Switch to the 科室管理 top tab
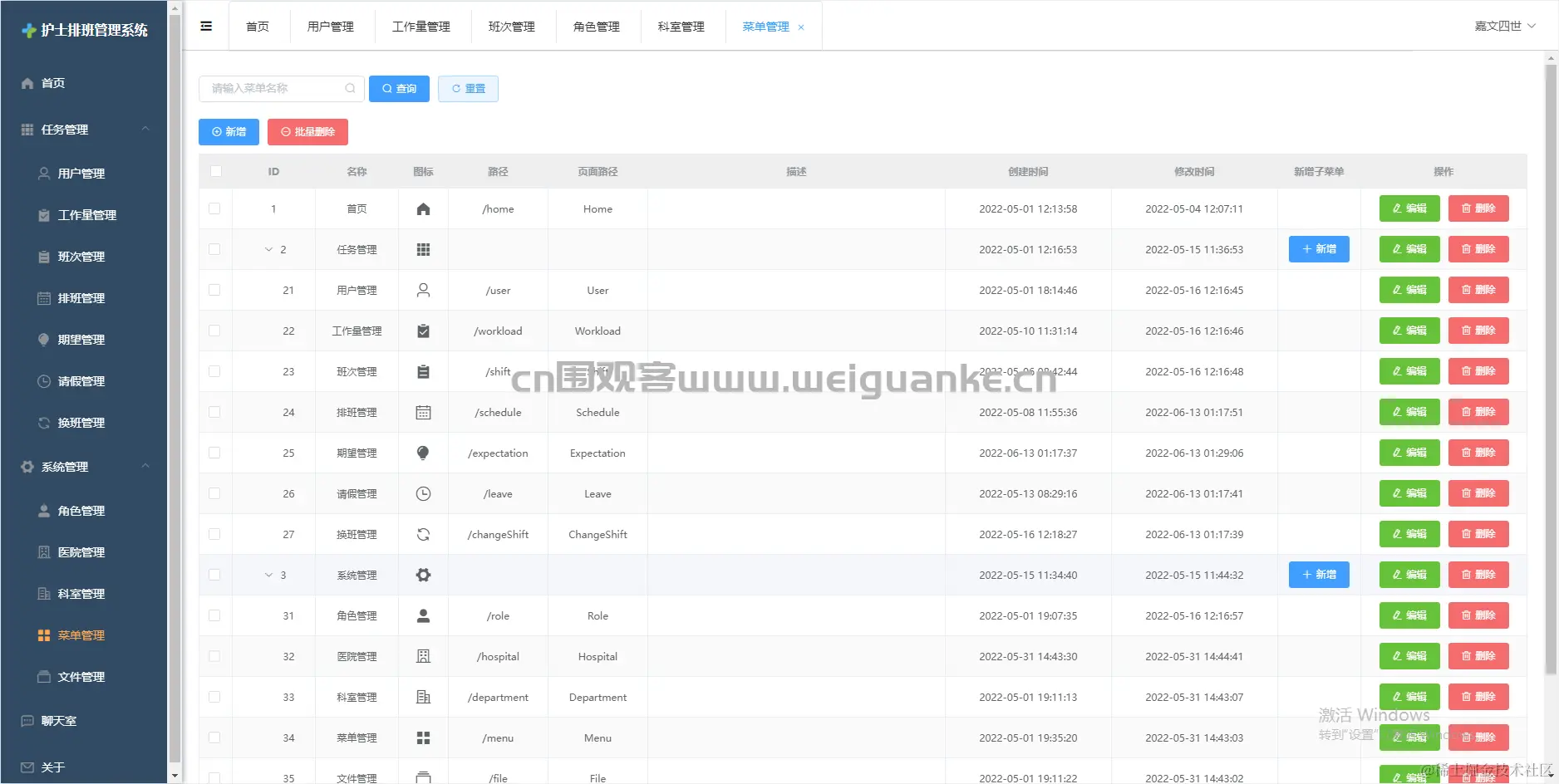1559x784 pixels. point(681,27)
